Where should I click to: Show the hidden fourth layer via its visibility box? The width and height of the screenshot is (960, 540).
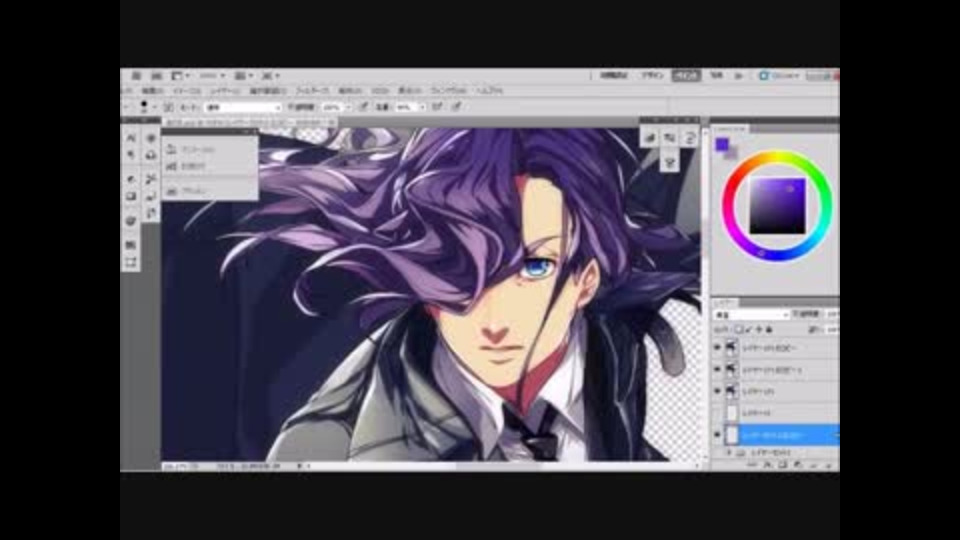click(718, 413)
